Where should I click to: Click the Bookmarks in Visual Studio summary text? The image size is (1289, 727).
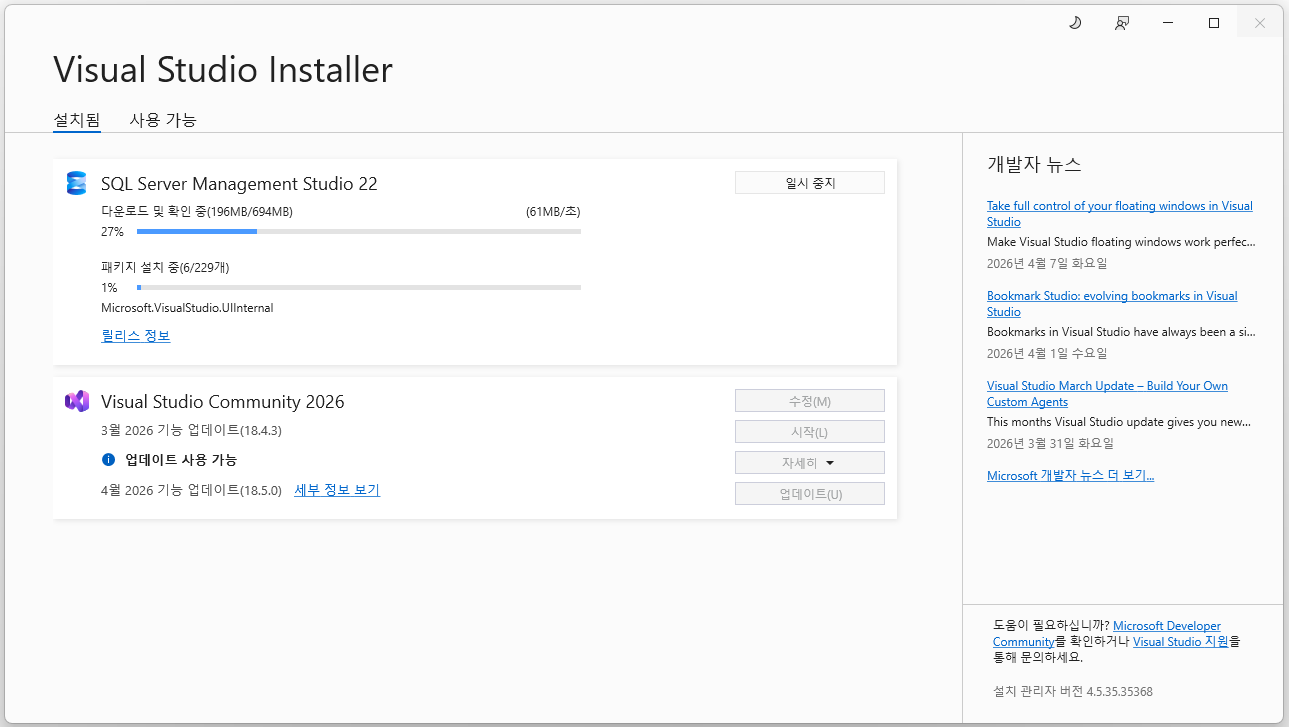pyautogui.click(x=1121, y=332)
